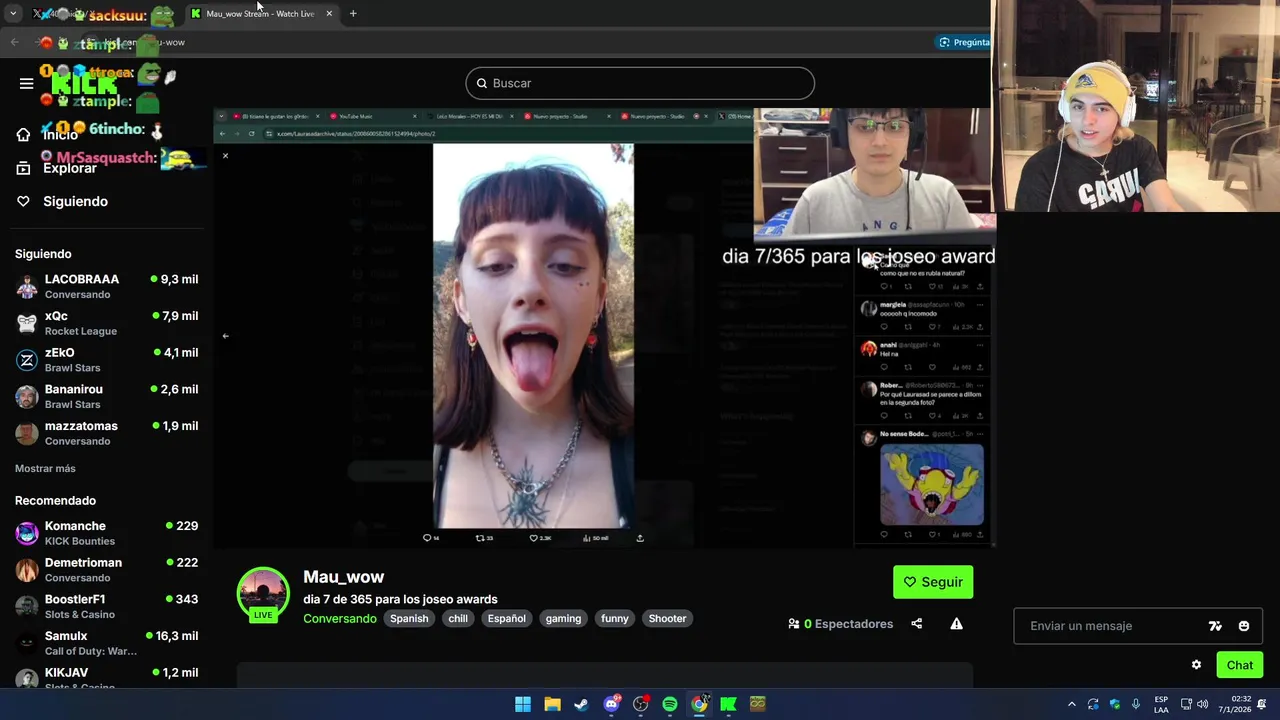1280x720 pixels.
Task: Select the Shooter tag
Action: point(667,619)
